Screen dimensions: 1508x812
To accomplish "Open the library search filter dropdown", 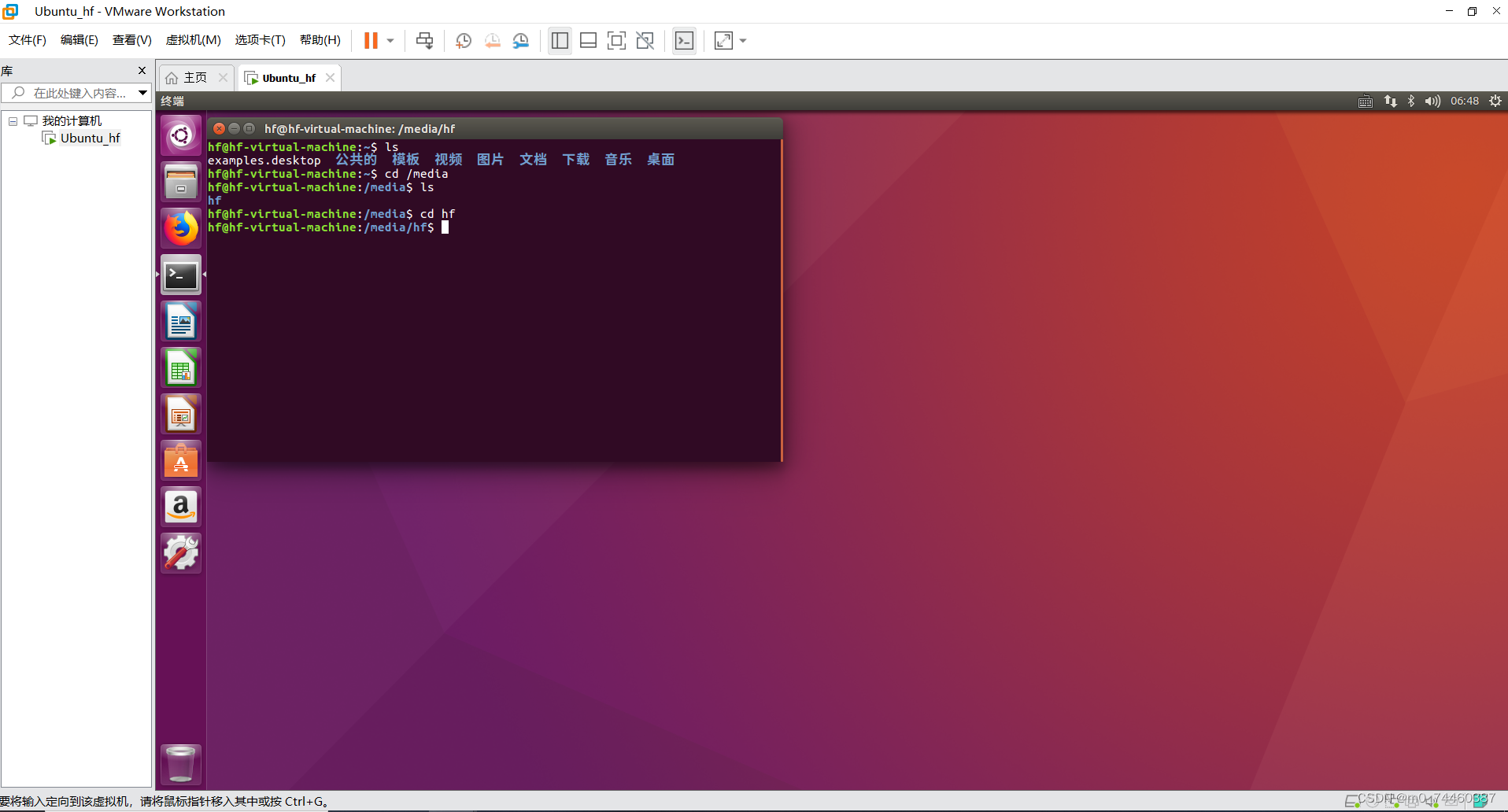I will [x=143, y=93].
